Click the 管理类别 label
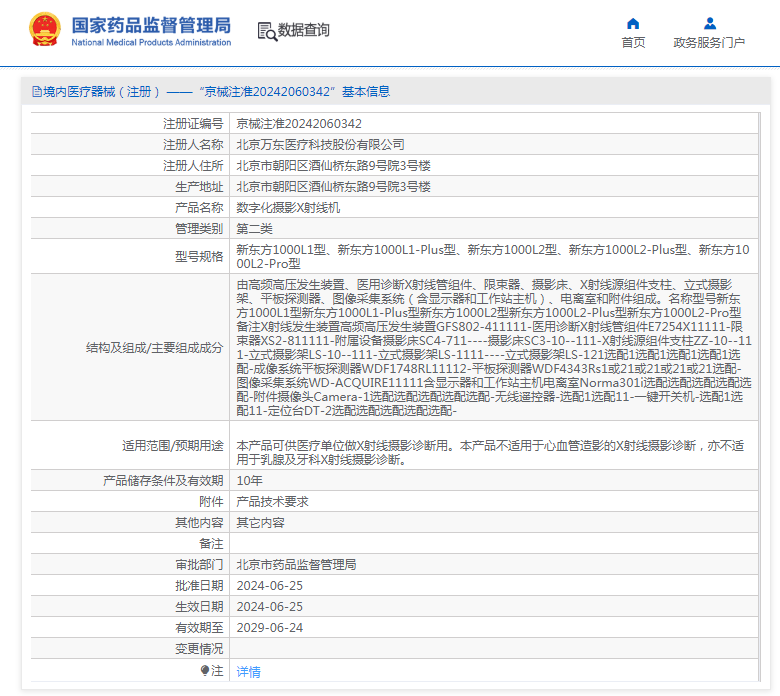The image size is (780, 696). (x=199, y=228)
